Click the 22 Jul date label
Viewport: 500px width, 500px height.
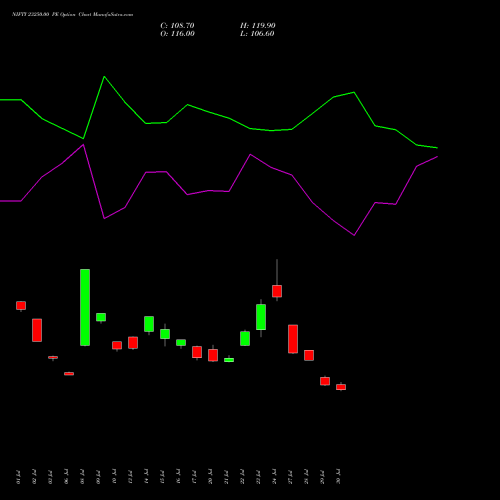(242, 477)
